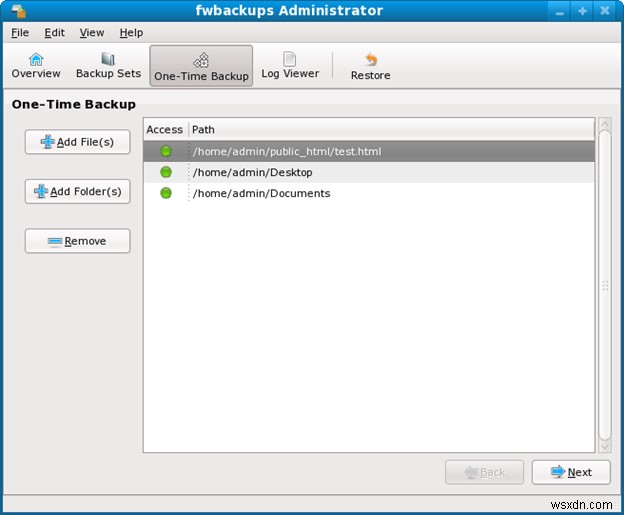Viewport: 624px width, 515px height.
Task: Sort by the Path column header
Action: click(x=392, y=129)
